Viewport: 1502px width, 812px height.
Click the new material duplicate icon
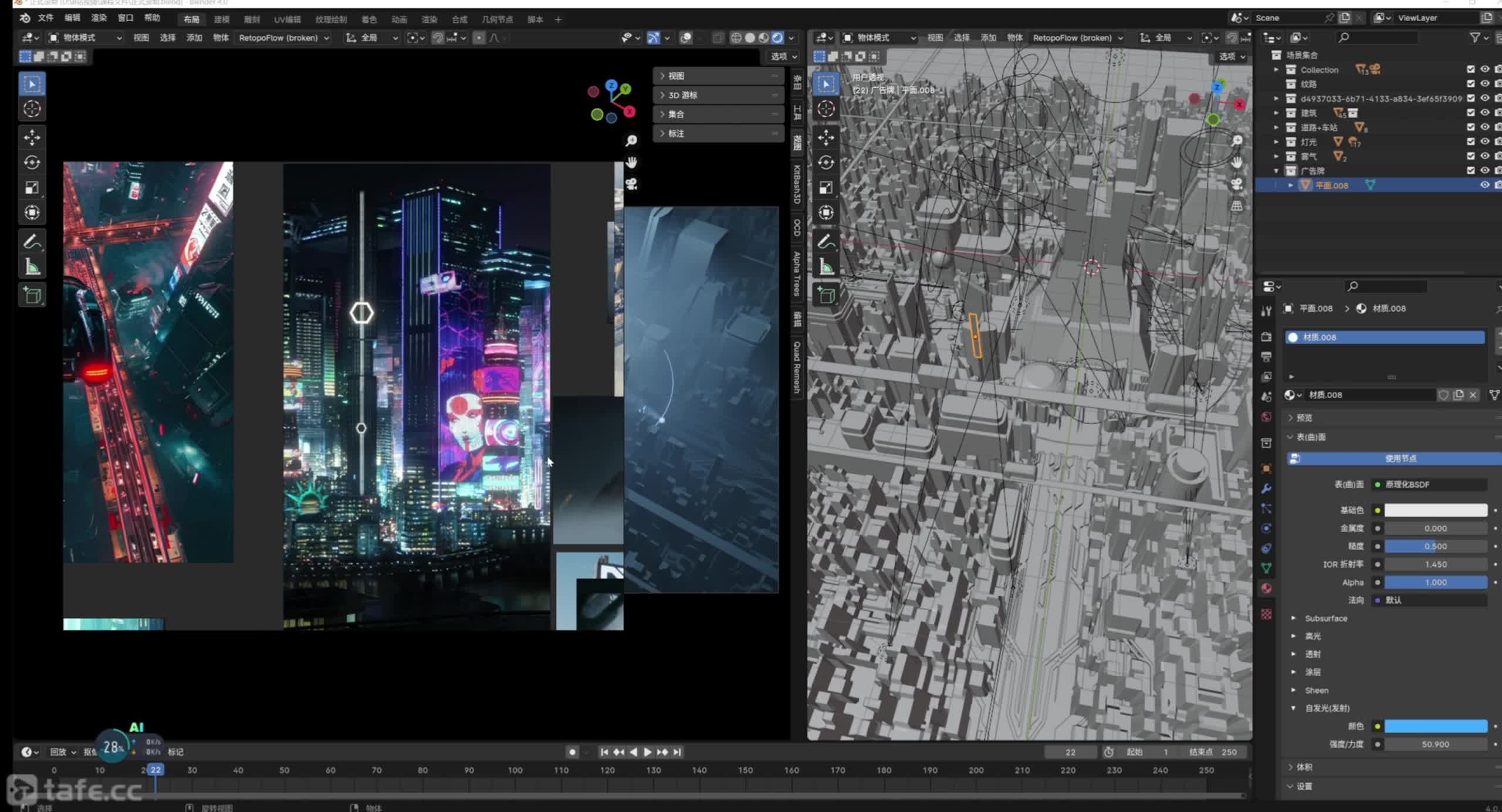[1459, 395]
